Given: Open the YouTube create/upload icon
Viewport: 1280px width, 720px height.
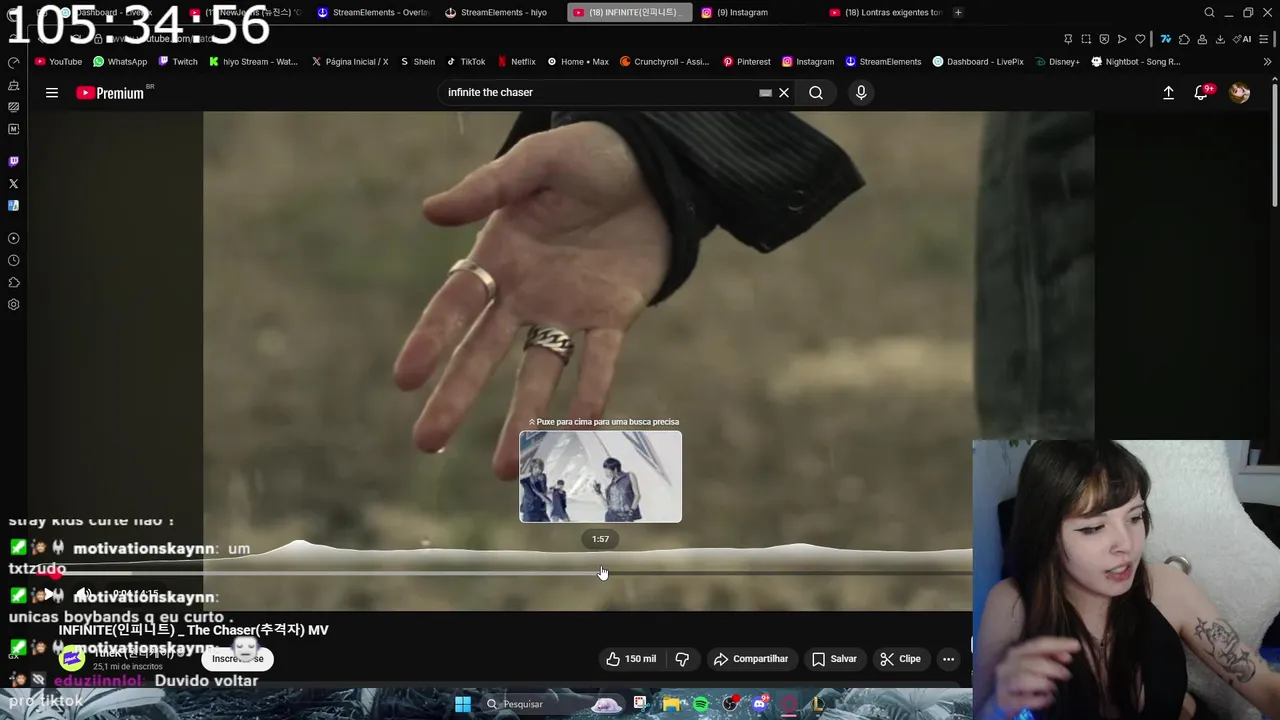Looking at the screenshot, I should (x=1168, y=93).
